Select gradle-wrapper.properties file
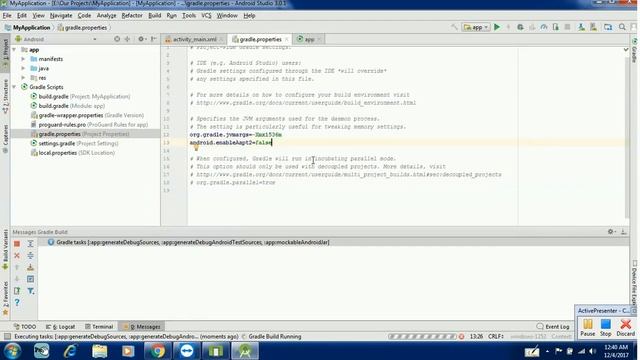640x360 pixels. [x=87, y=115]
